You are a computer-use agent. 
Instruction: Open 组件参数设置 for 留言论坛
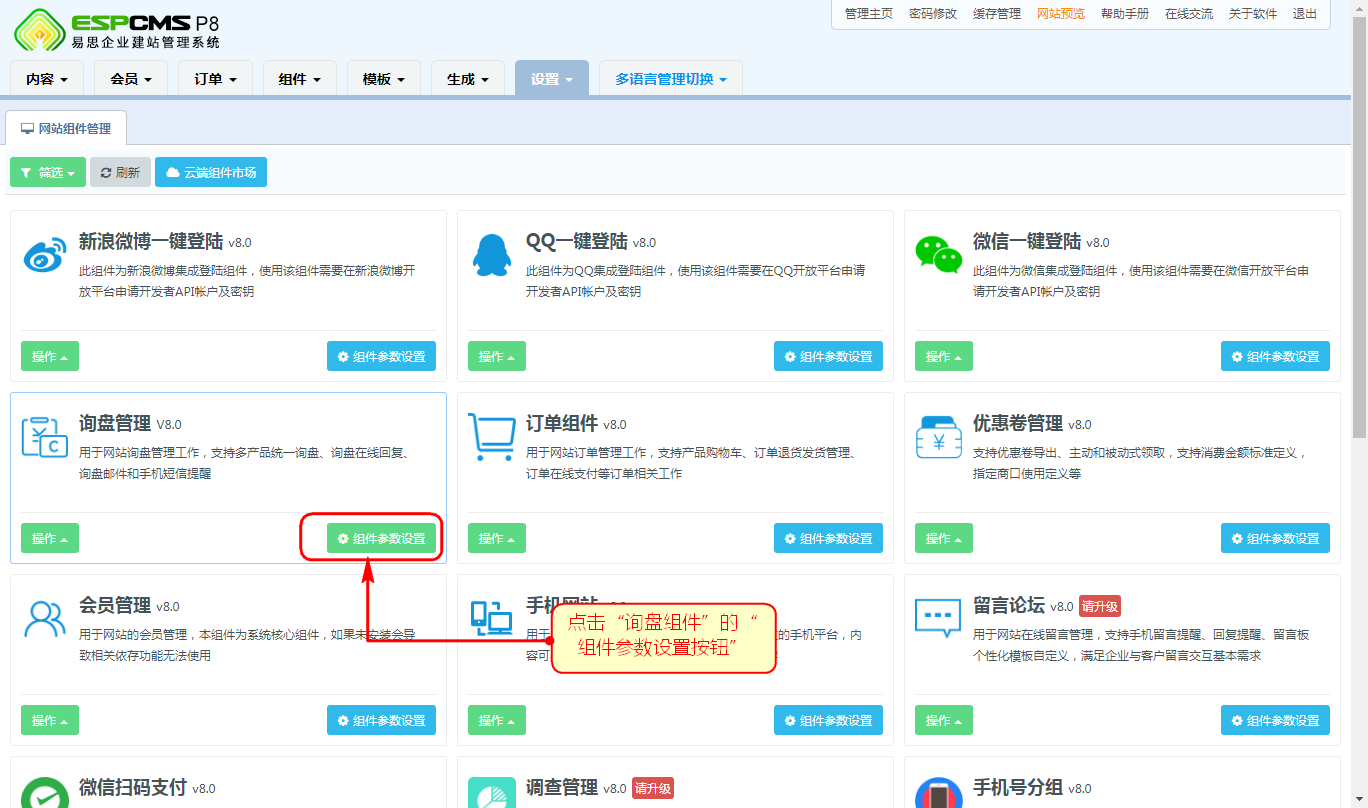[1275, 720]
